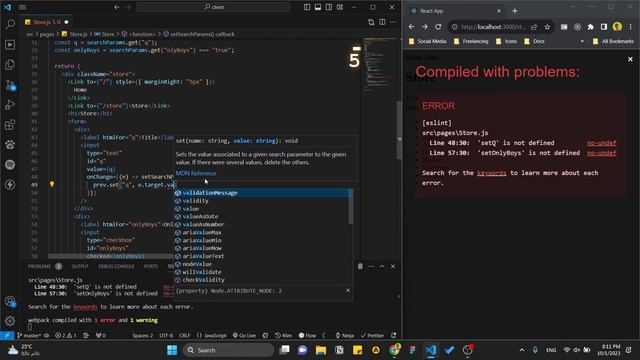
Task: Click Open Changes icon in editor toolbar
Action: [x=371, y=22]
